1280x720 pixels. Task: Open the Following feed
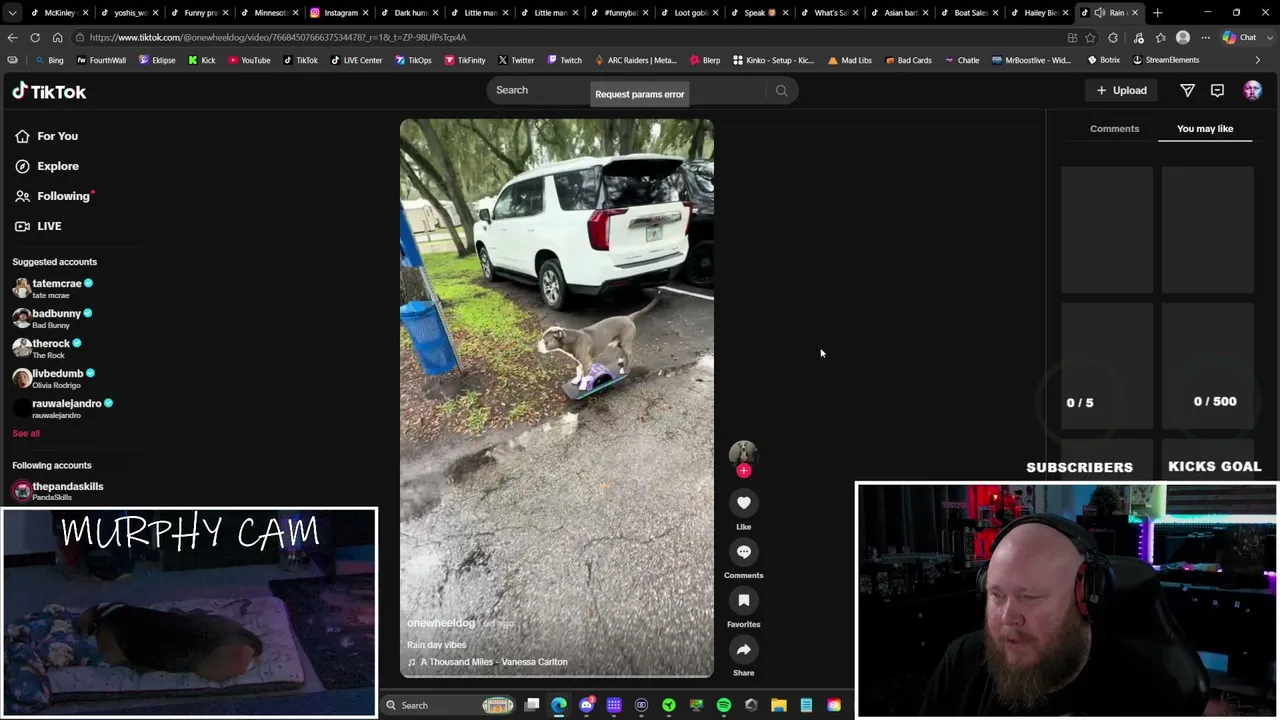click(x=54, y=197)
